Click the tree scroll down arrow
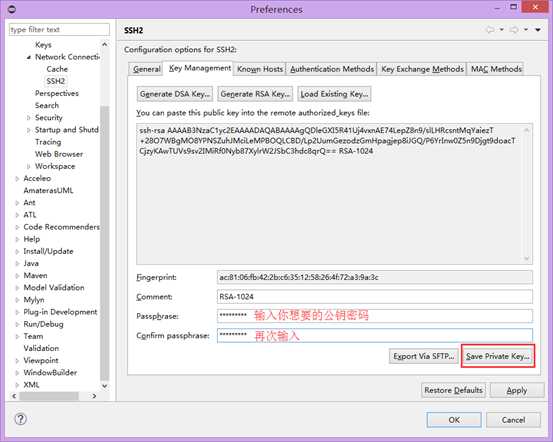This screenshot has height=442, width=553. point(105,386)
